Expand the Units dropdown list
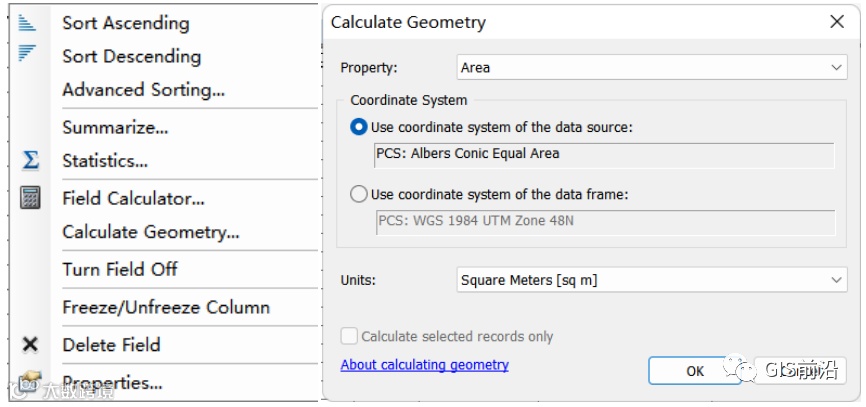The width and height of the screenshot is (866, 407). point(652,281)
